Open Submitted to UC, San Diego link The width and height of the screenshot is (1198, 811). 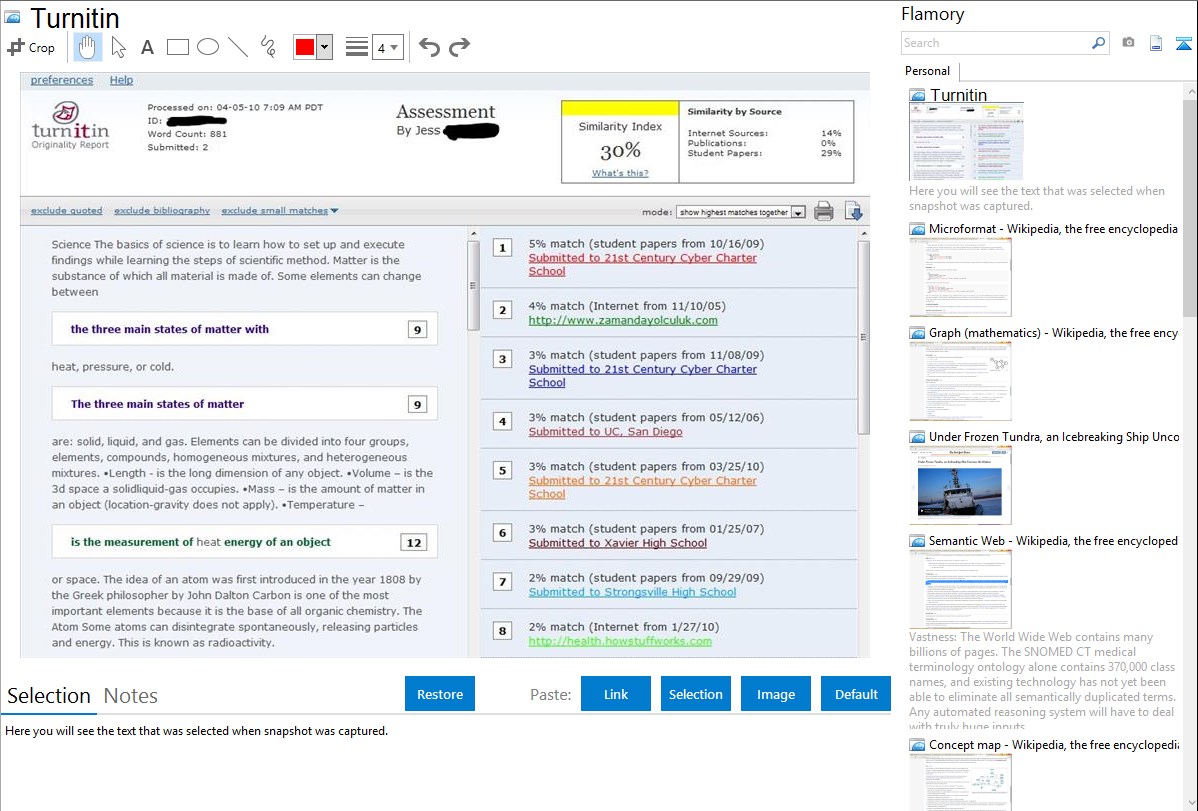click(605, 432)
